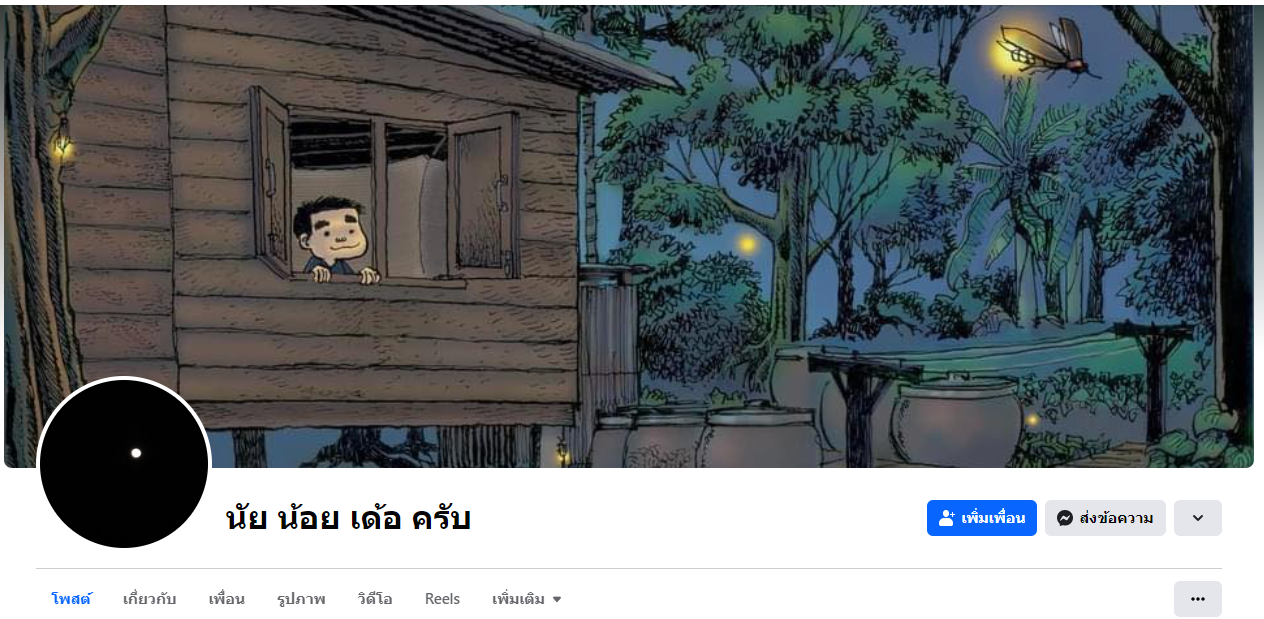
Task: Open the Reels tab
Action: [442, 599]
